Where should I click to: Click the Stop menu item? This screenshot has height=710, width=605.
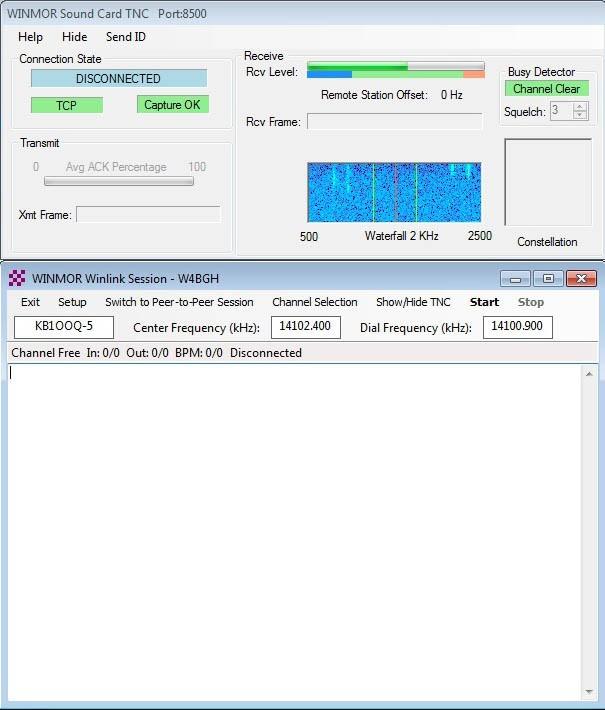[531, 302]
